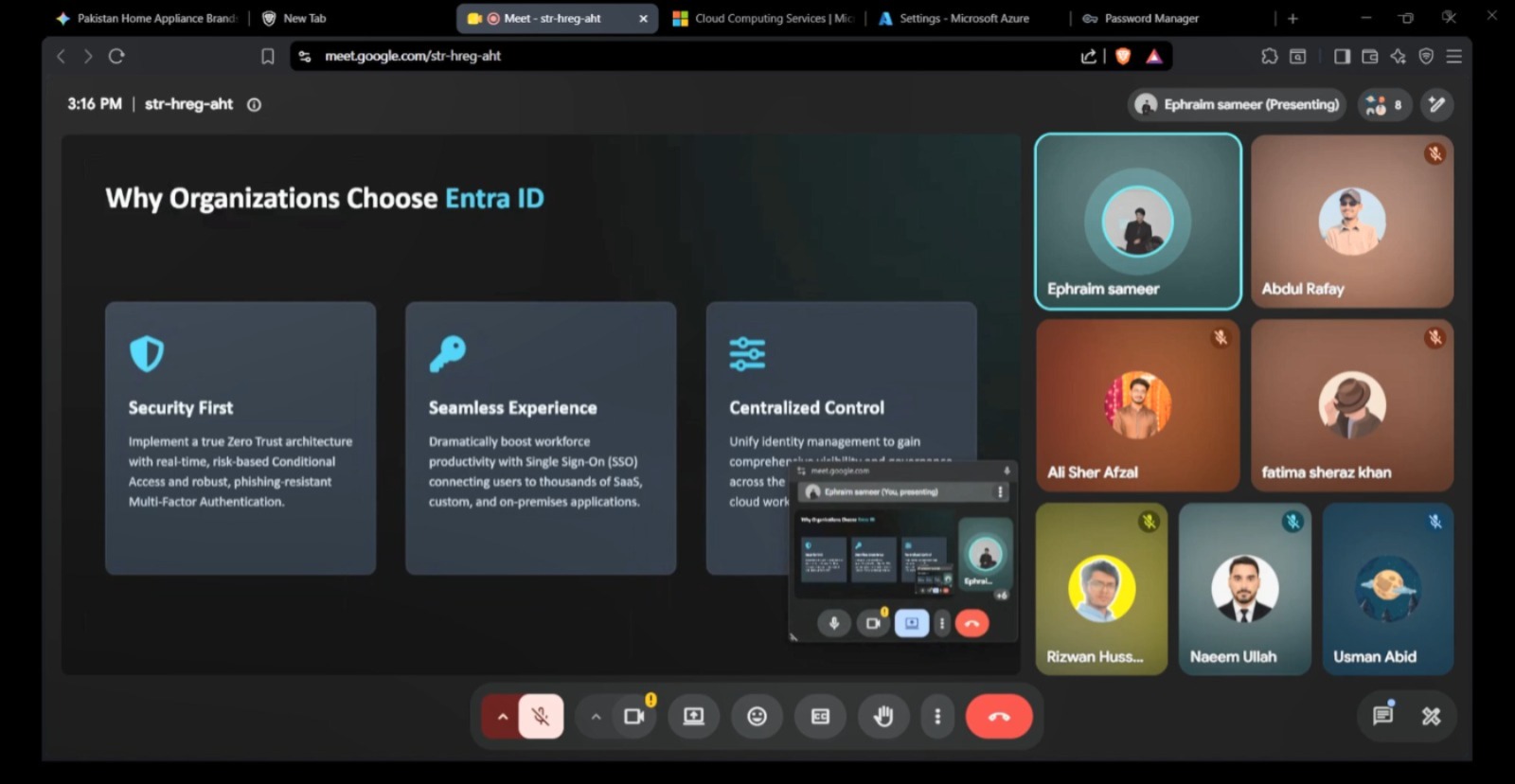Viewport: 1515px width, 784px height.
Task: Open more options in picture-in-picture window
Action: pos(941,623)
